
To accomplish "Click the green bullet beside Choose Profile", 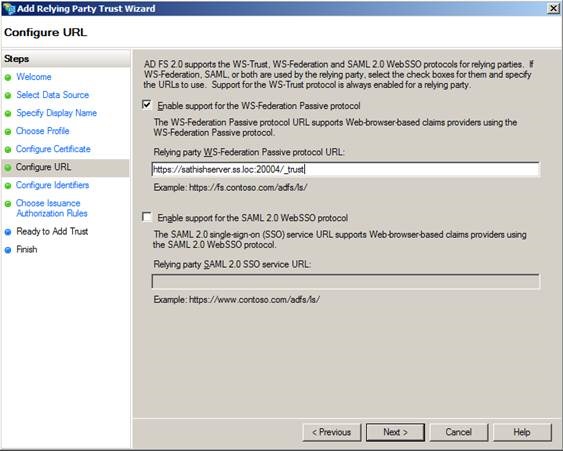I will click(x=8, y=131).
